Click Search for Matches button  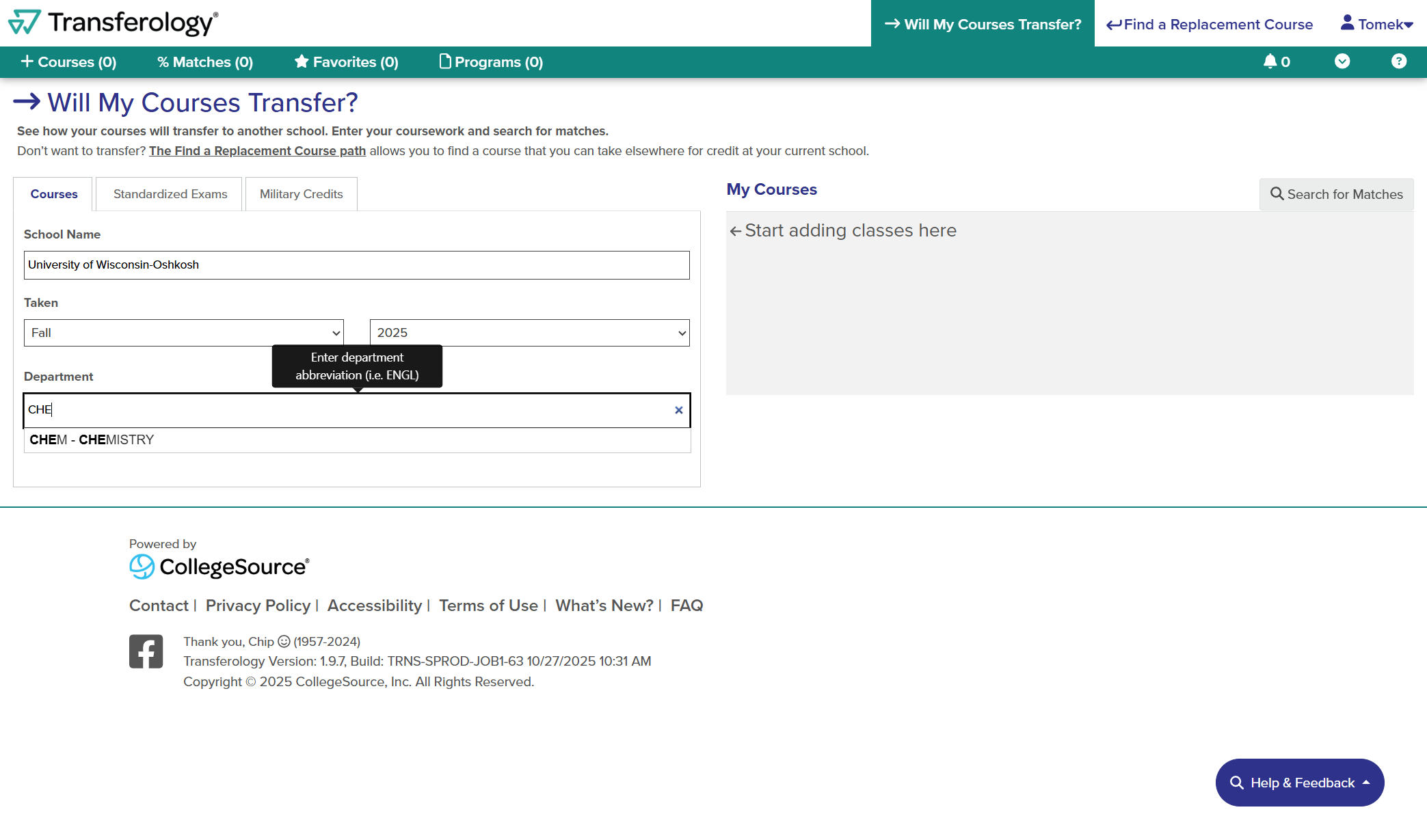[1336, 194]
